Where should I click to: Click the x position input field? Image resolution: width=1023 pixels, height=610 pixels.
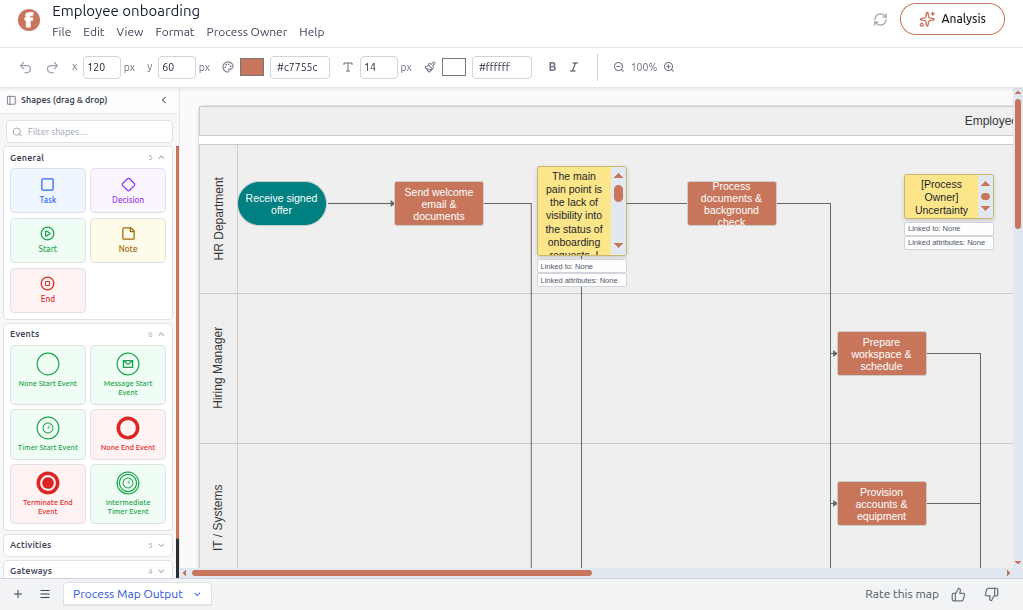[x=102, y=67]
